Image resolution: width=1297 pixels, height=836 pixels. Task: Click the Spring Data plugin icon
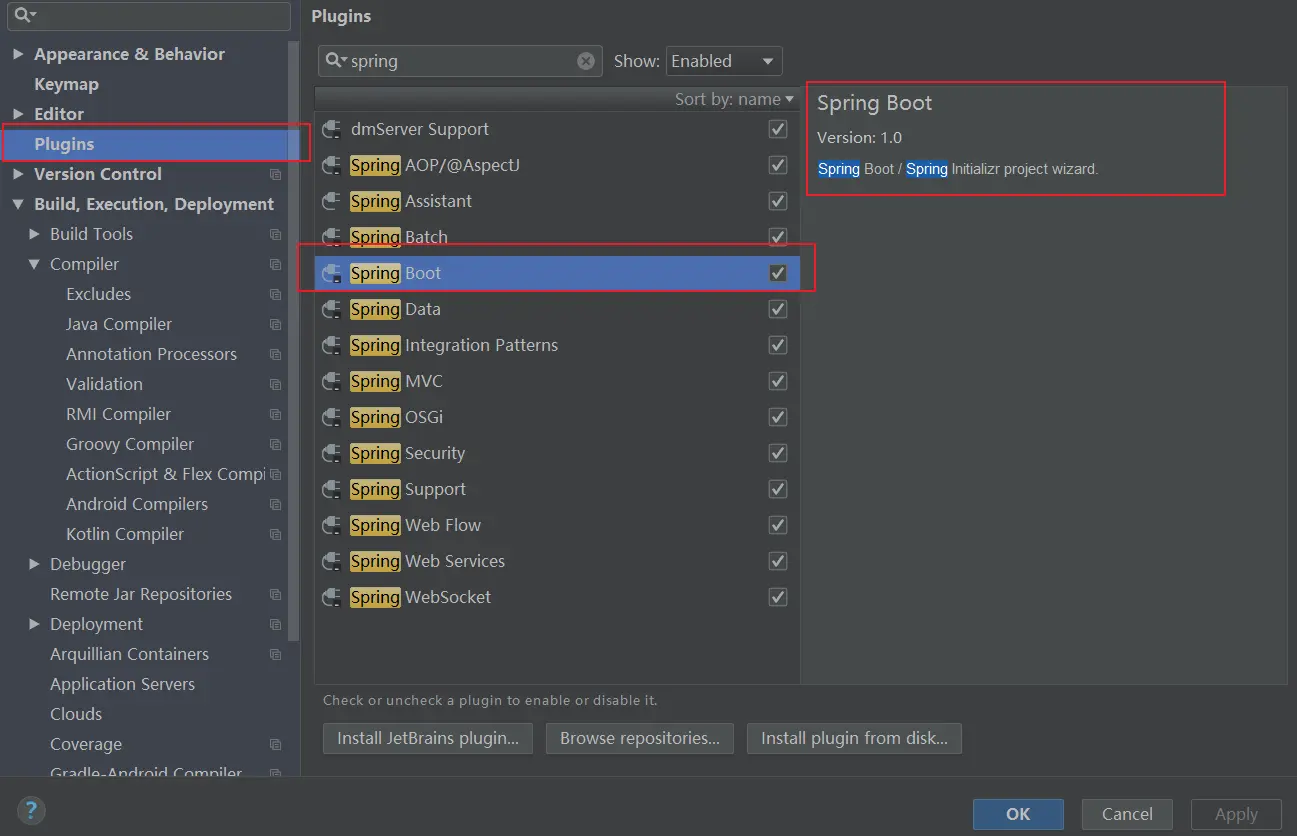[x=331, y=309]
